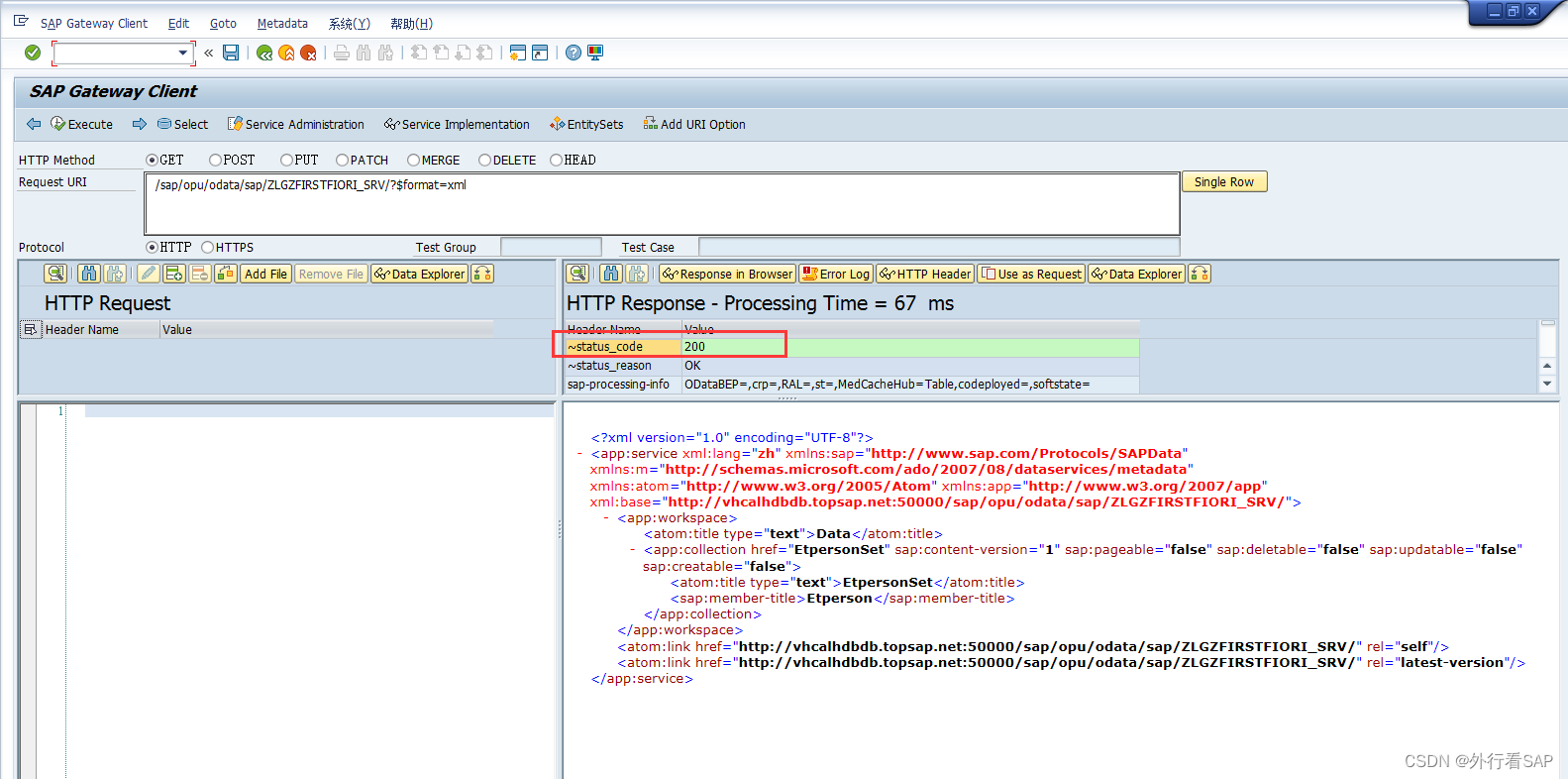Open the transaction command field dropdown
The height and width of the screenshot is (779, 1568).
pos(182,53)
